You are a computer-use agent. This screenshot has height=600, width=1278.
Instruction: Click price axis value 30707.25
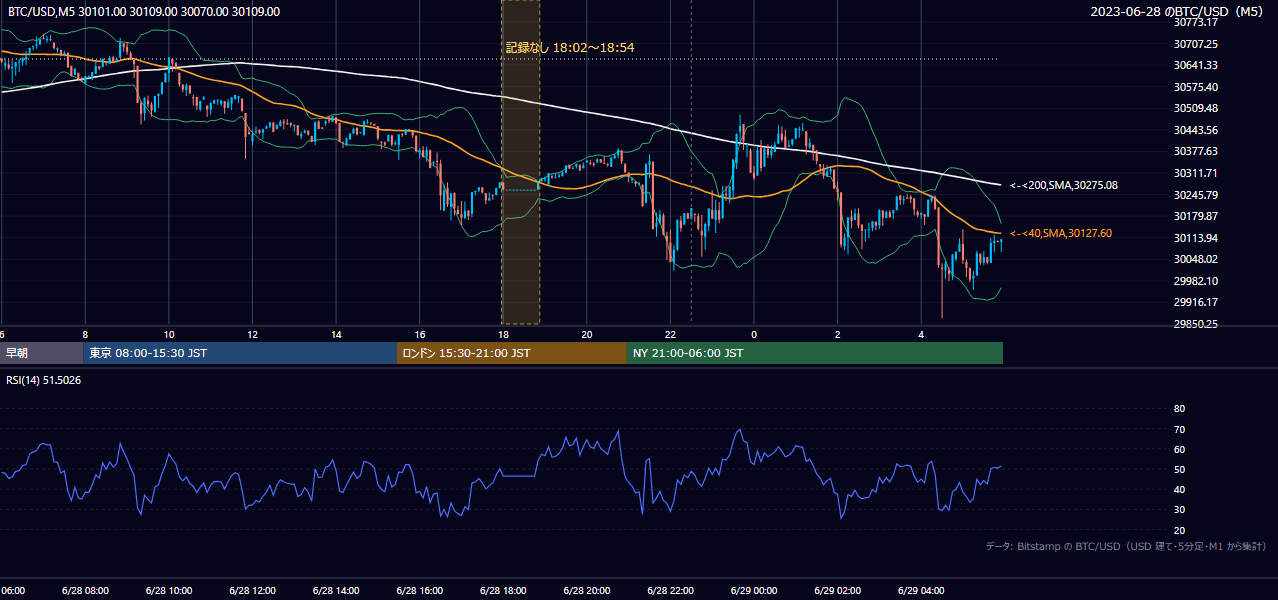[1195, 44]
